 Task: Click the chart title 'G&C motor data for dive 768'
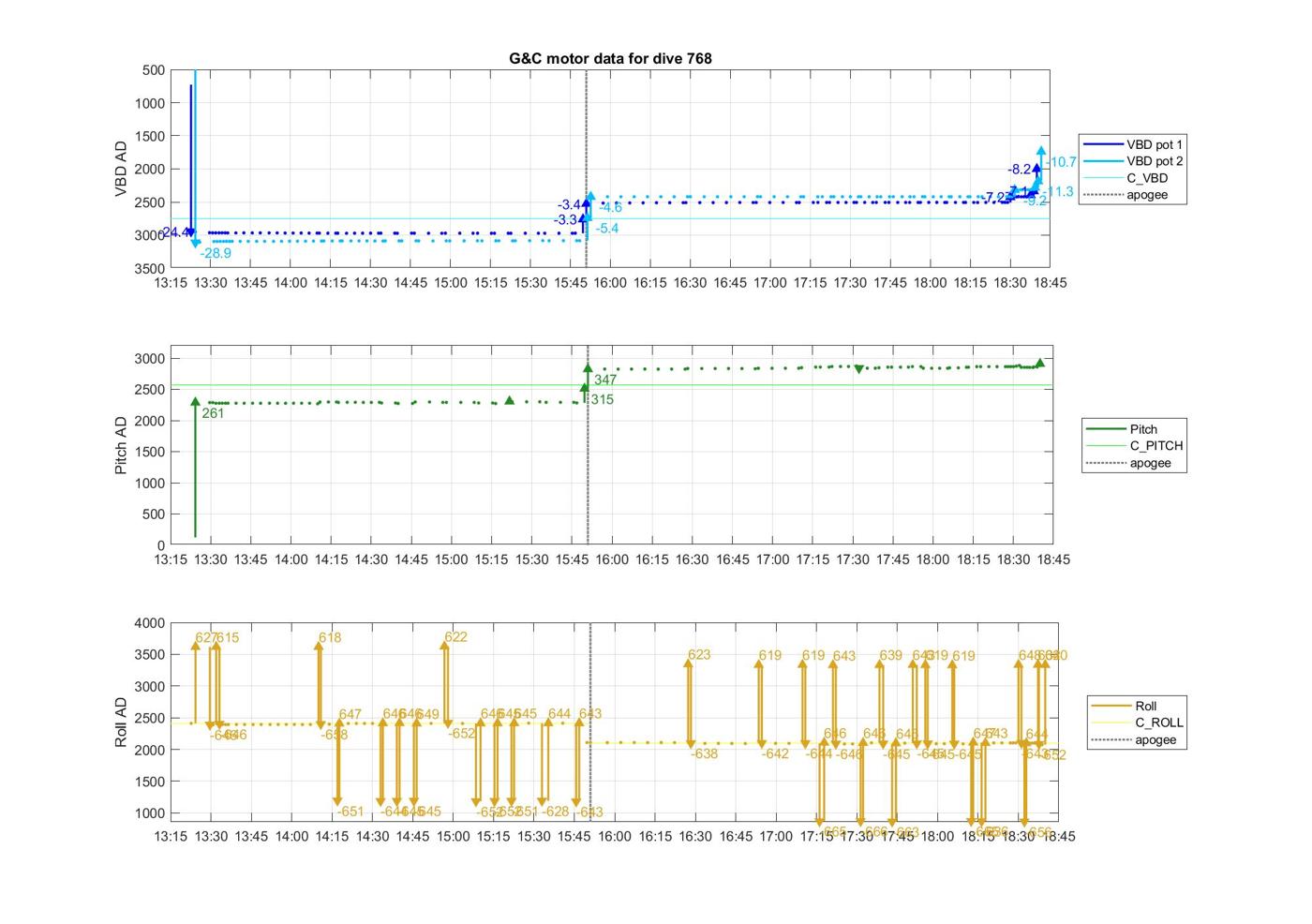(x=610, y=58)
